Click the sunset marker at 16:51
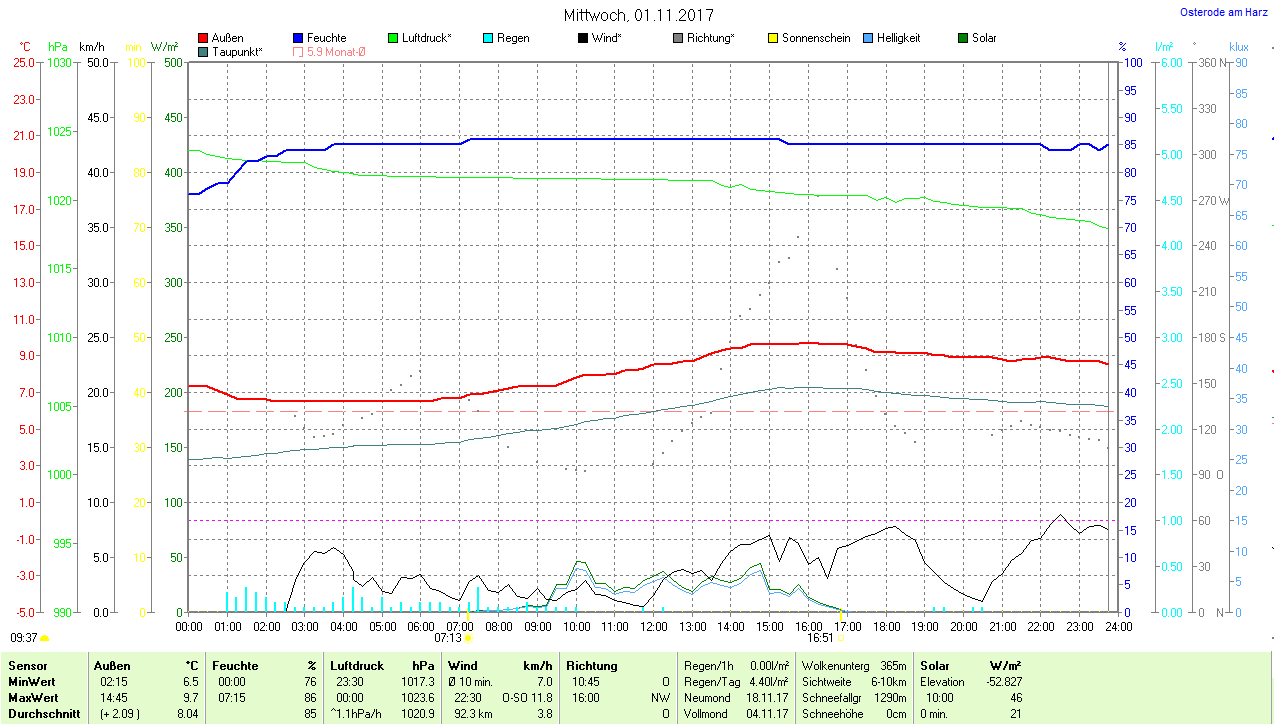The width and height of the screenshot is (1274, 724). [840, 637]
